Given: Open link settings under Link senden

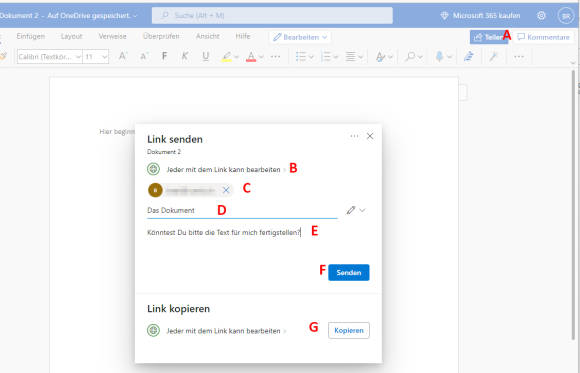Looking at the screenshot, I should [x=217, y=169].
